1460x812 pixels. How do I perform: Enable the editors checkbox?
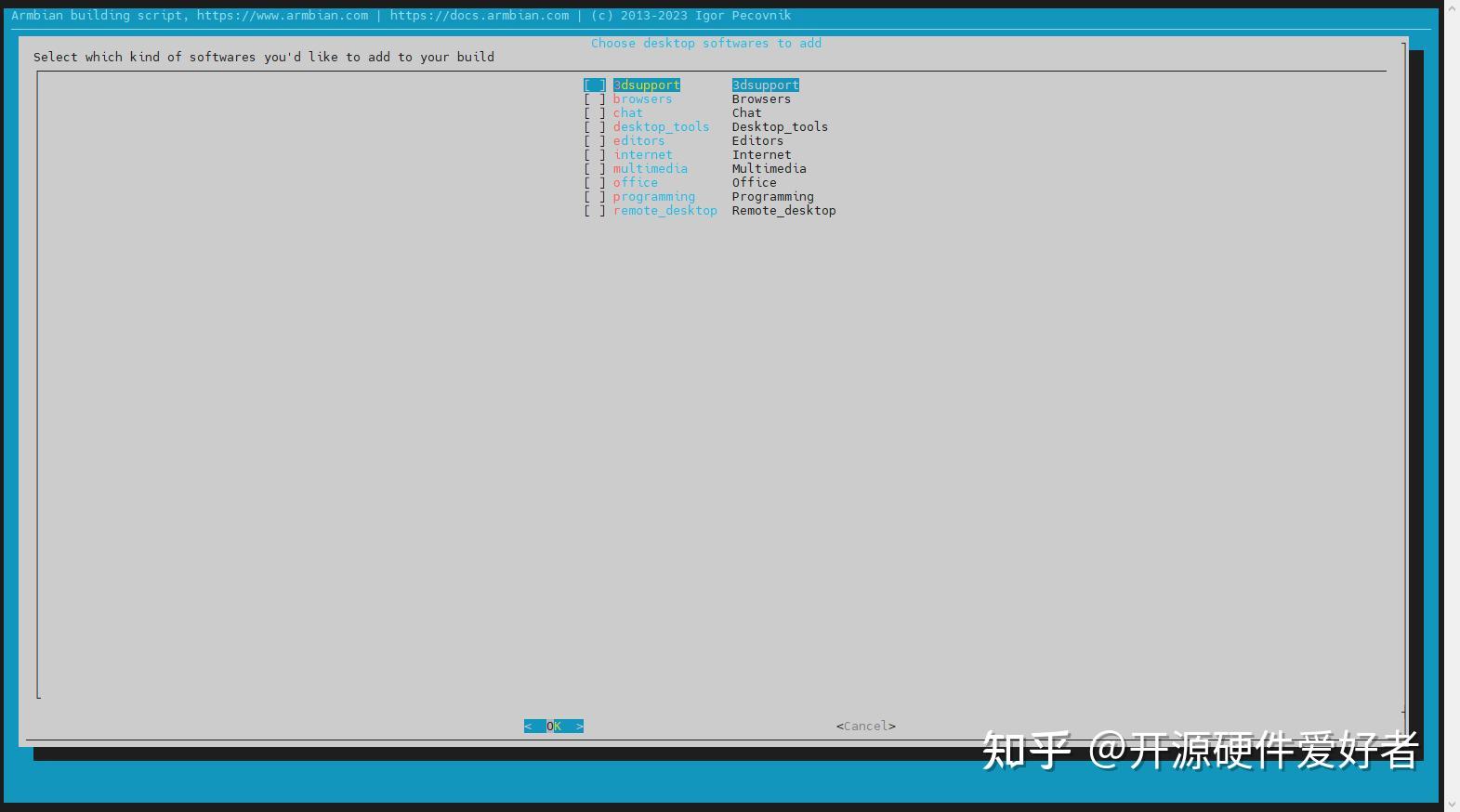[595, 141]
